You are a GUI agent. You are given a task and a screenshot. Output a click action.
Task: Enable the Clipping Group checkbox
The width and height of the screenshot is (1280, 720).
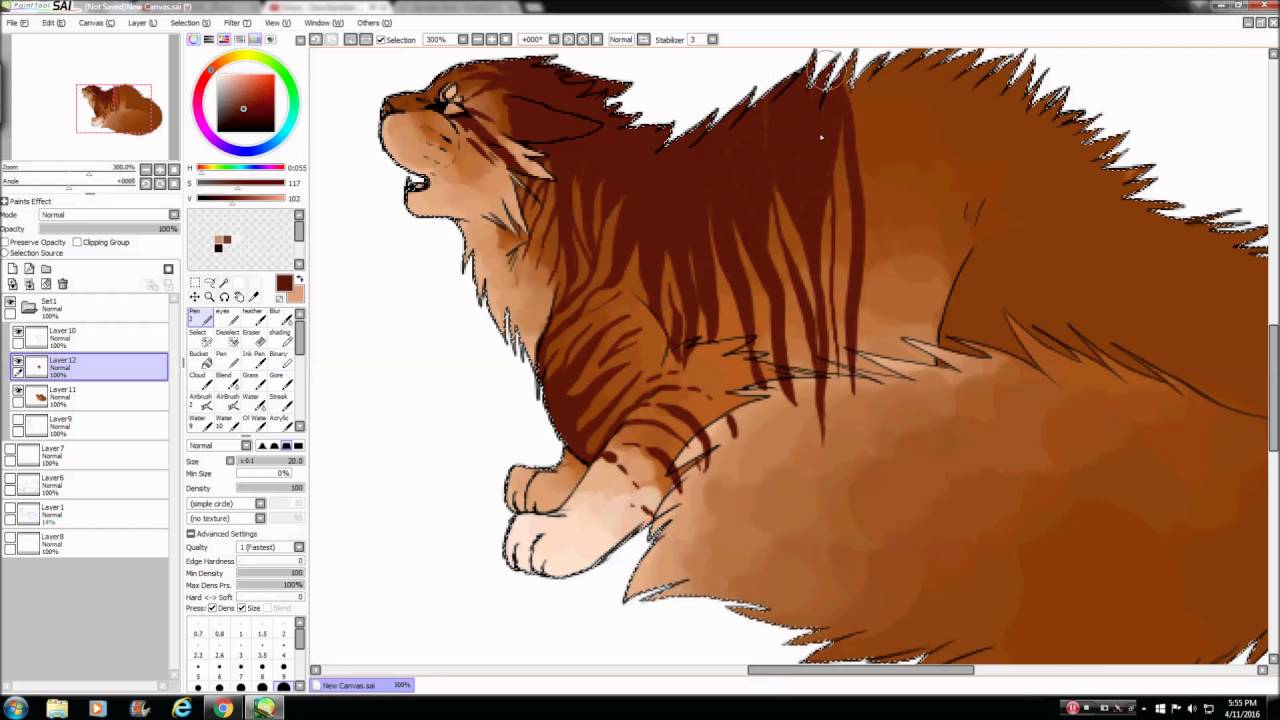coord(77,242)
